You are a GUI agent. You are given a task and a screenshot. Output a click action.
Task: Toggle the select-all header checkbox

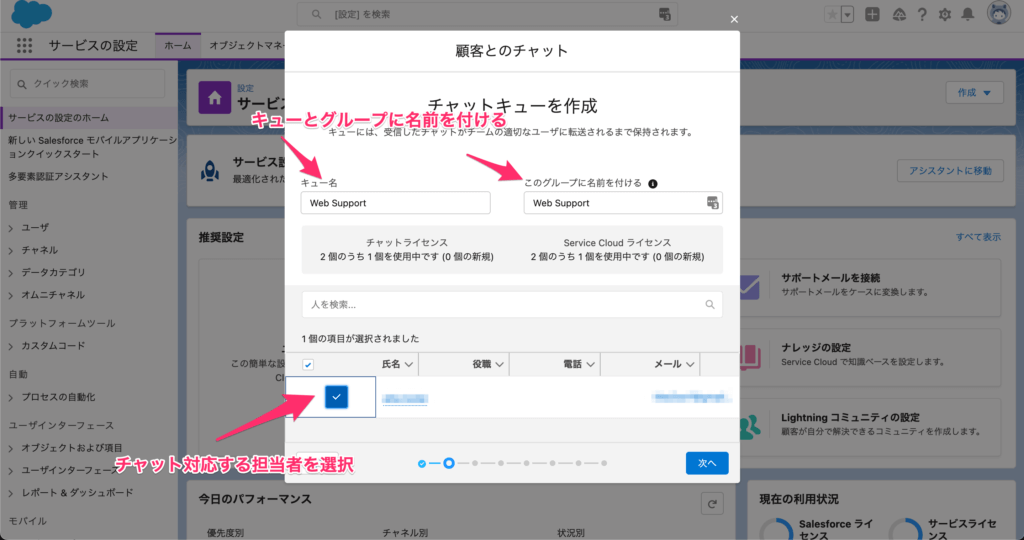[x=308, y=364]
